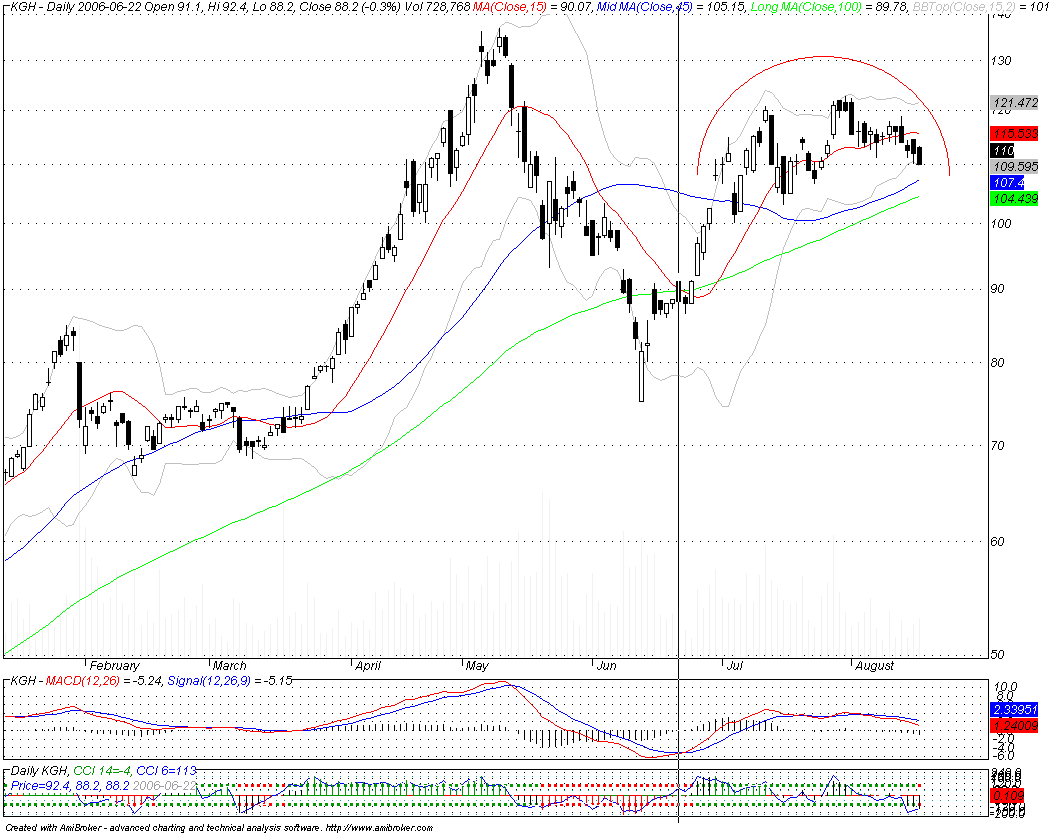Click the 130 price axis label

(x=1002, y=61)
